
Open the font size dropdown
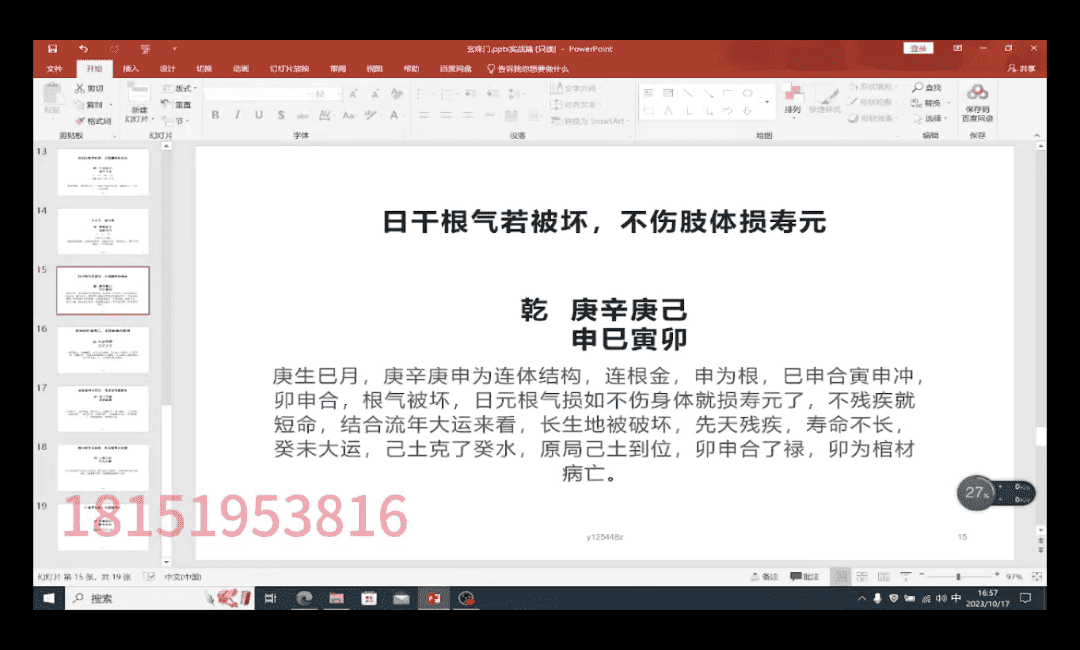pos(339,94)
